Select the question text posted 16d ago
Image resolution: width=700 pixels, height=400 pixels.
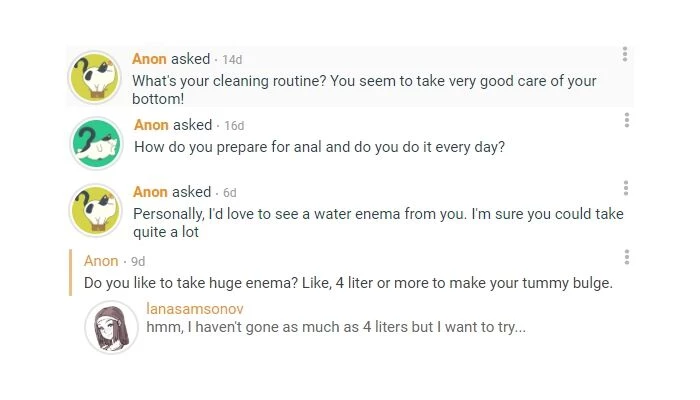pos(319,146)
